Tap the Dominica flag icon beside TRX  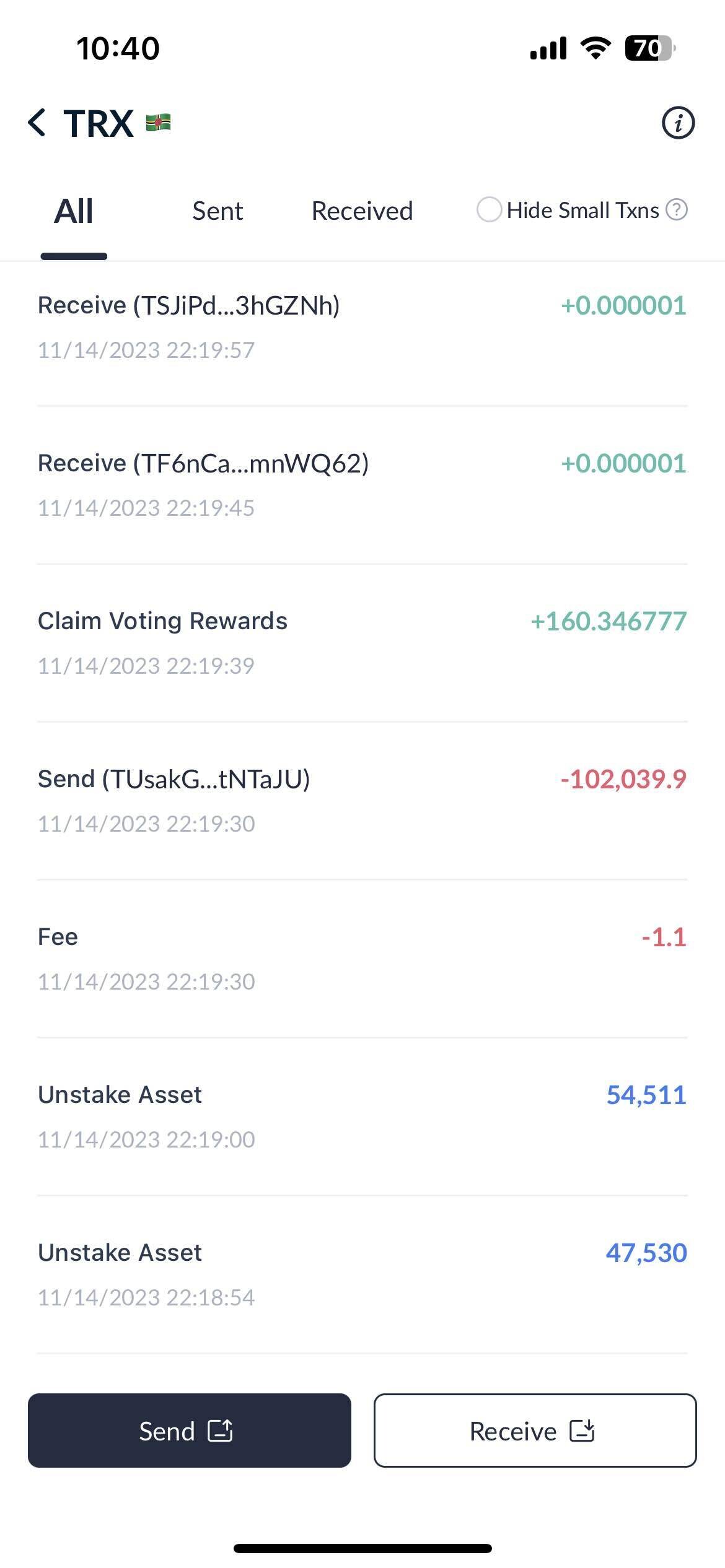click(x=159, y=123)
